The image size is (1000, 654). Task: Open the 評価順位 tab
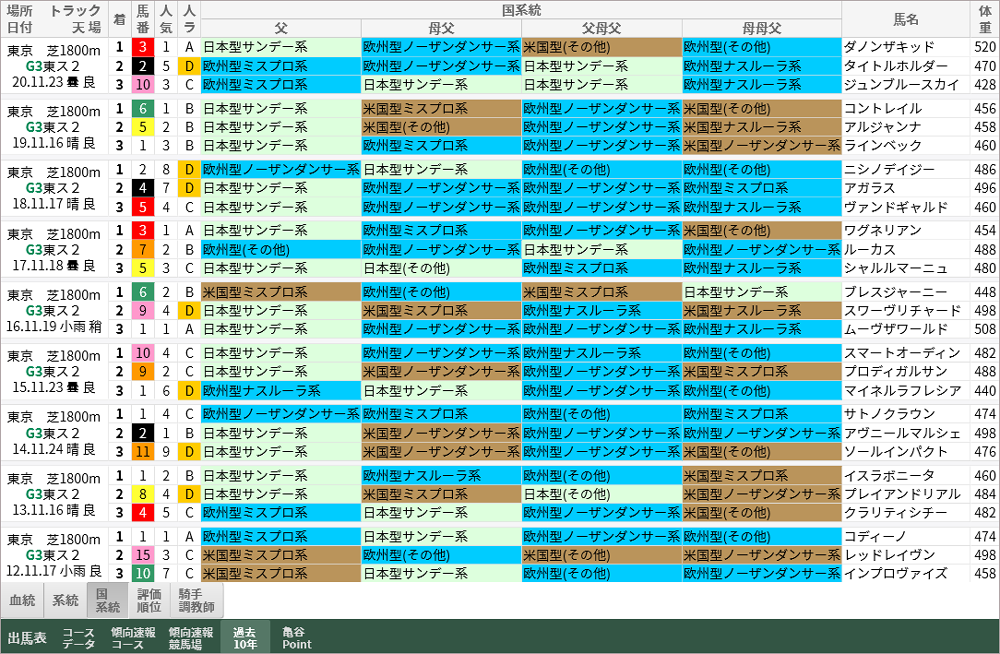[x=150, y=600]
